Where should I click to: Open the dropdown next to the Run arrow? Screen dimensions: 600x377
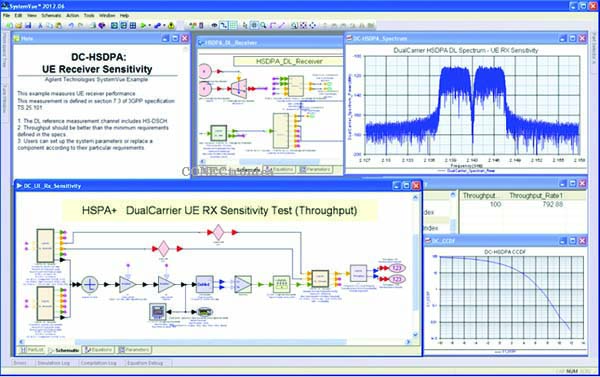tap(149, 26)
